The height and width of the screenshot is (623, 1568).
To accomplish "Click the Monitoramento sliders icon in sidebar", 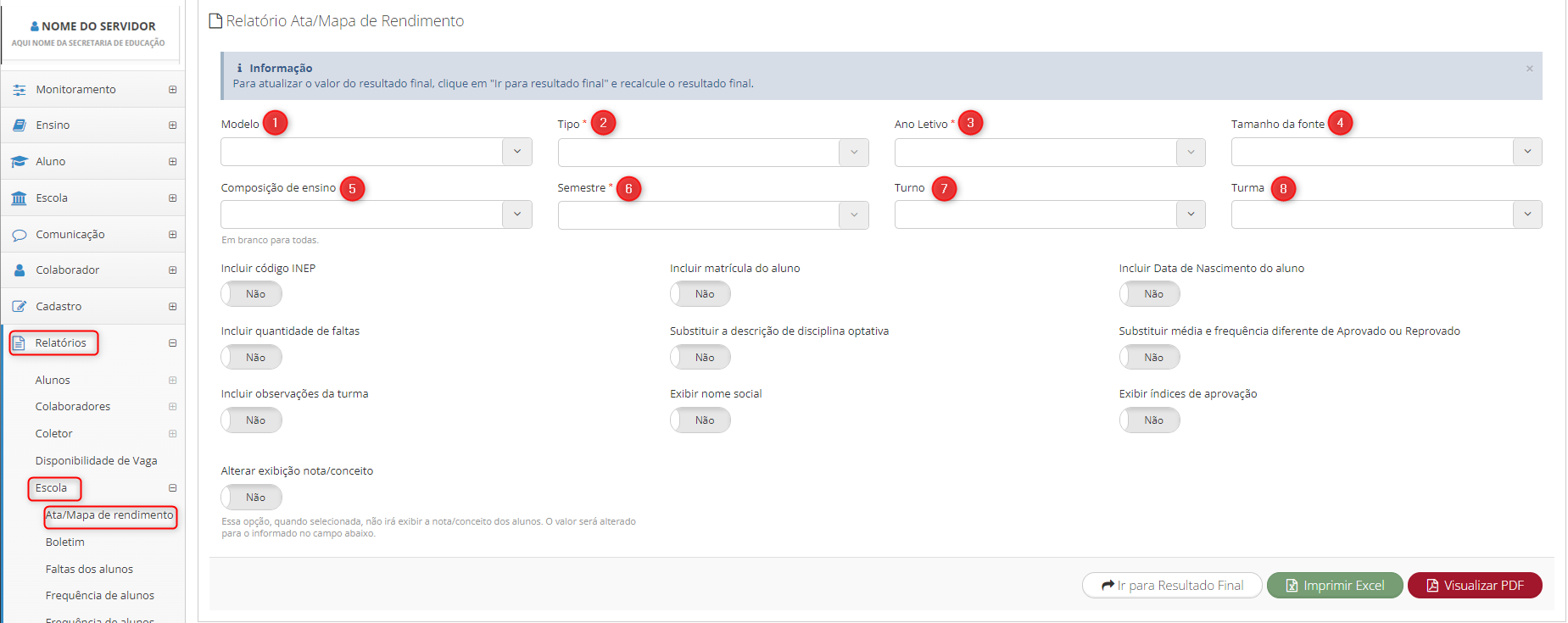I will (20, 90).
